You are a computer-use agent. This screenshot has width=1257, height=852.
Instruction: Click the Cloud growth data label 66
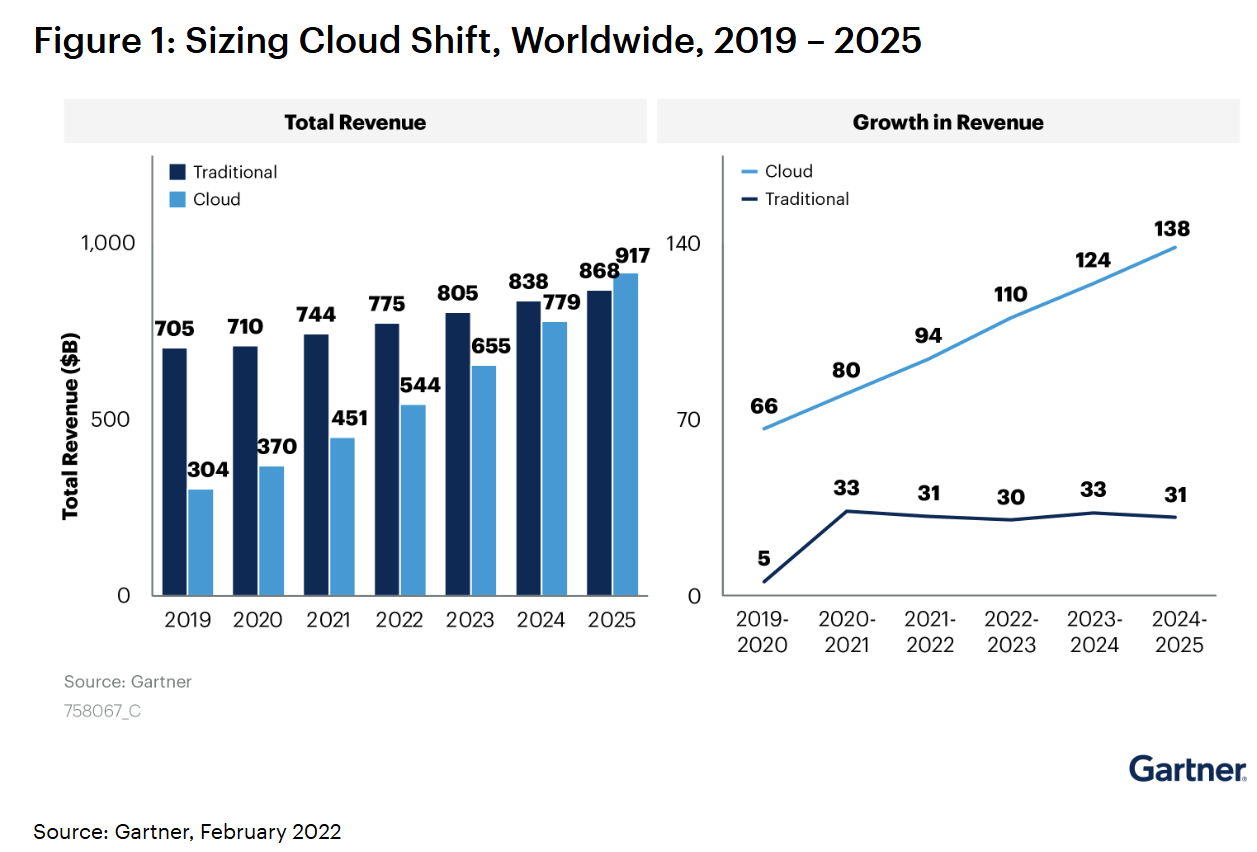[764, 406]
